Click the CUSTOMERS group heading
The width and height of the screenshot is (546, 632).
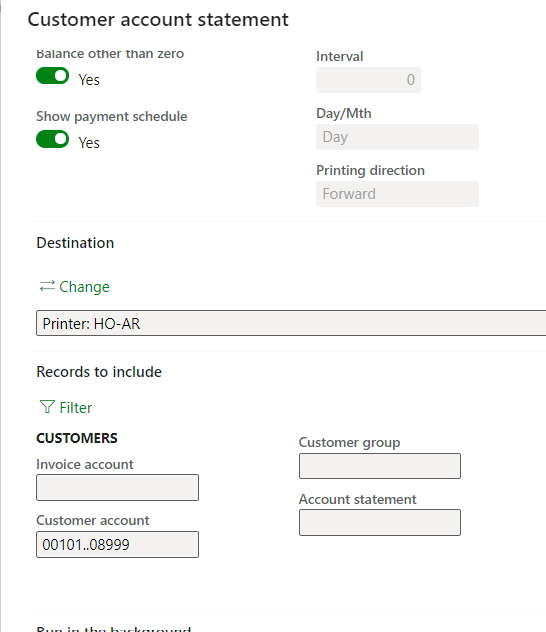click(x=77, y=438)
